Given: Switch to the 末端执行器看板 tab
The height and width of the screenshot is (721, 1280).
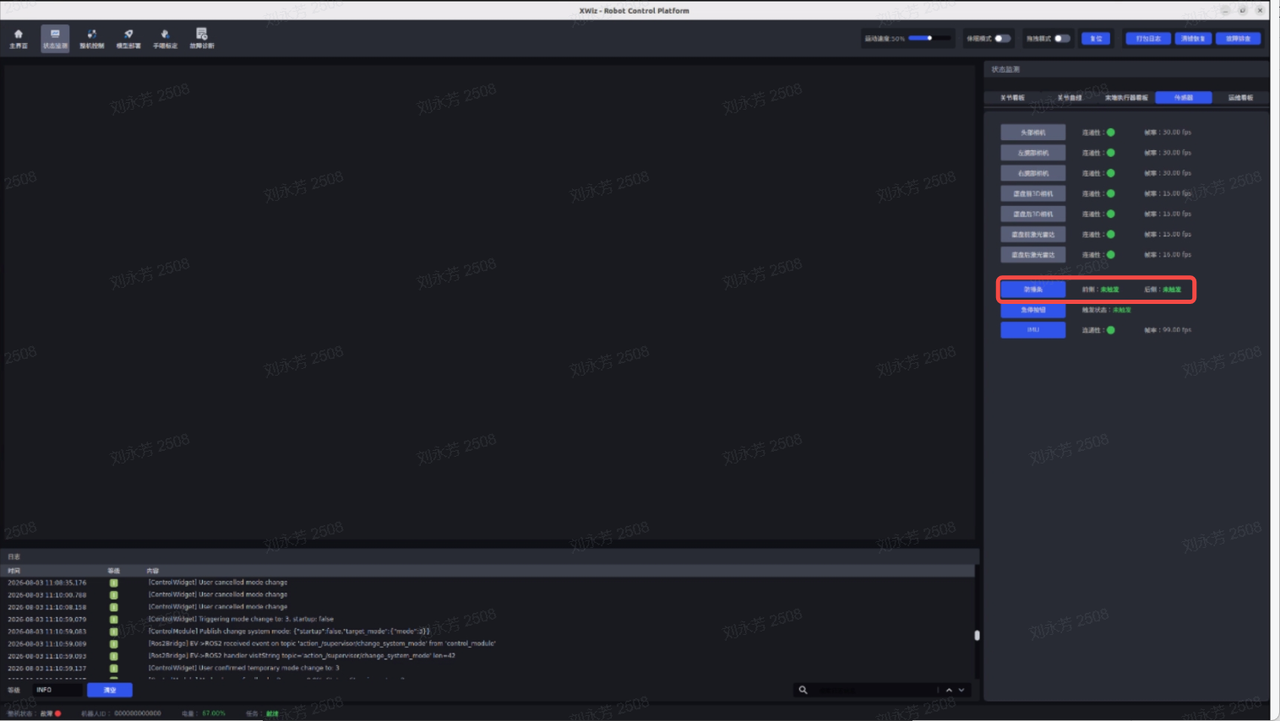Looking at the screenshot, I should (1126, 98).
